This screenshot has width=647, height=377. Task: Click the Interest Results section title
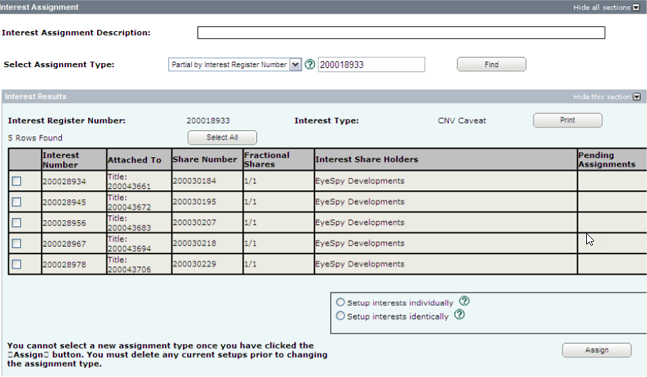coord(35,97)
